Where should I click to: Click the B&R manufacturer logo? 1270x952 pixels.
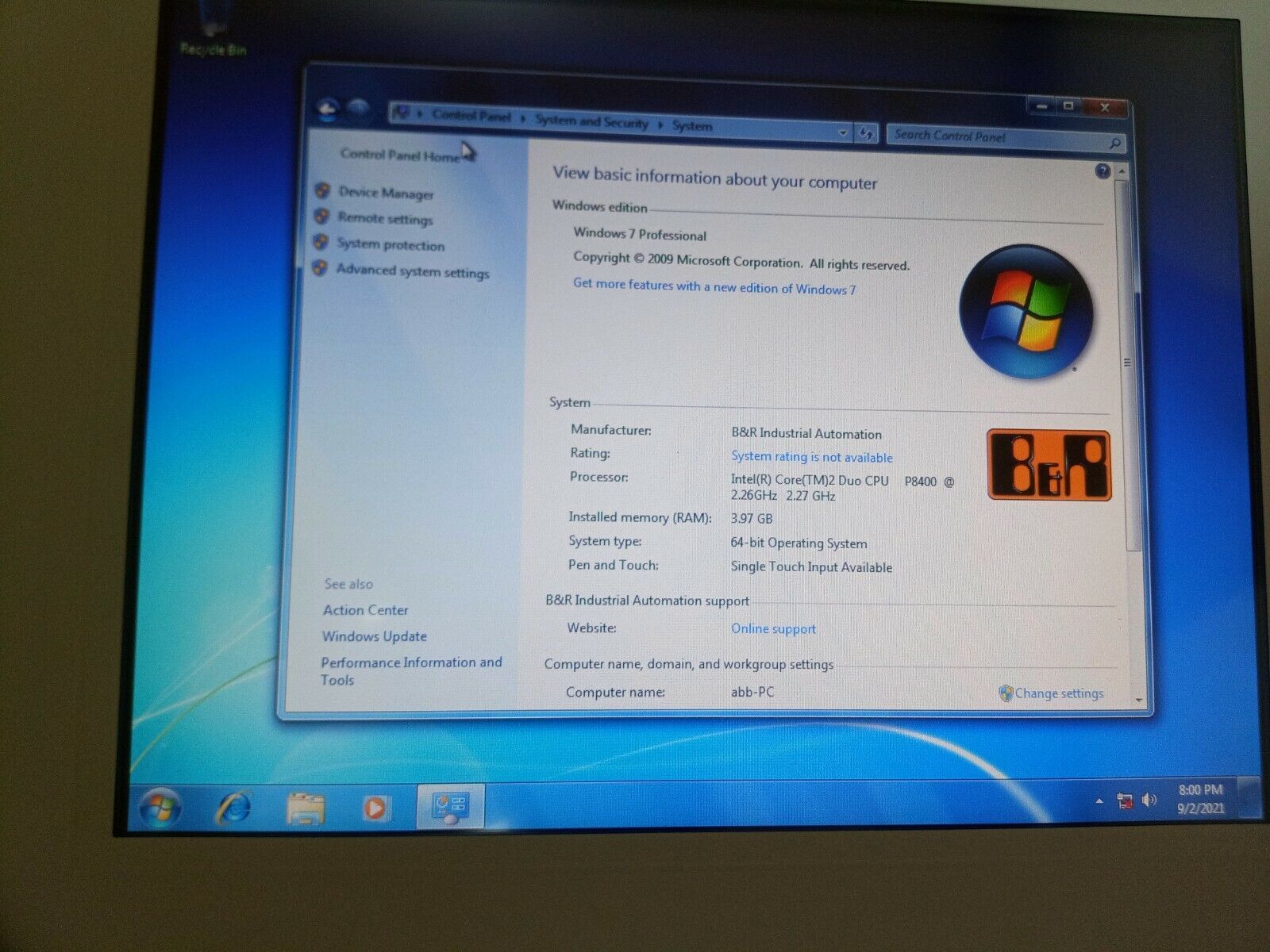pos(1049,466)
